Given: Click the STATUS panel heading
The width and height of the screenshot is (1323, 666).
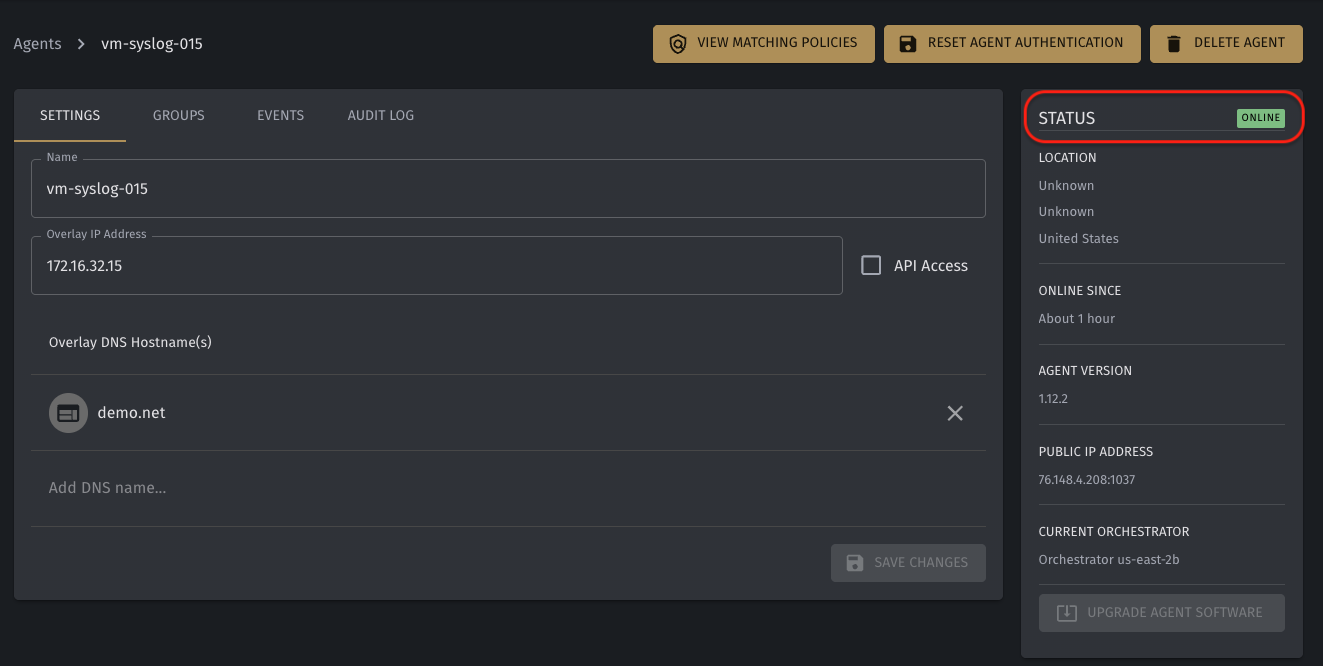Looking at the screenshot, I should [1067, 118].
